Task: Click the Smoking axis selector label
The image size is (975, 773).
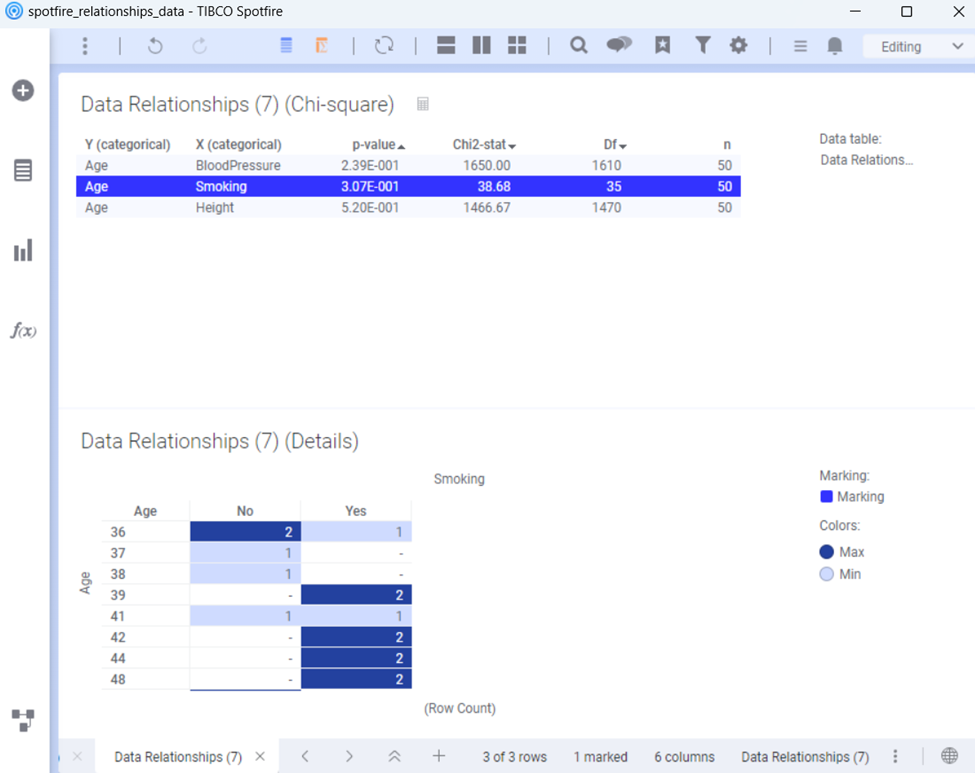Action: click(459, 479)
